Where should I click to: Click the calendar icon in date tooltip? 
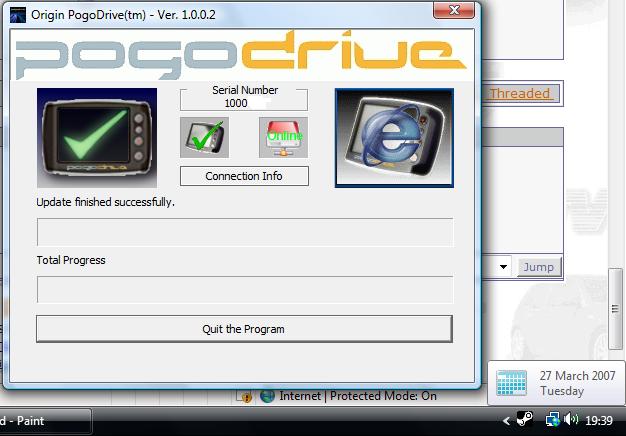511,383
